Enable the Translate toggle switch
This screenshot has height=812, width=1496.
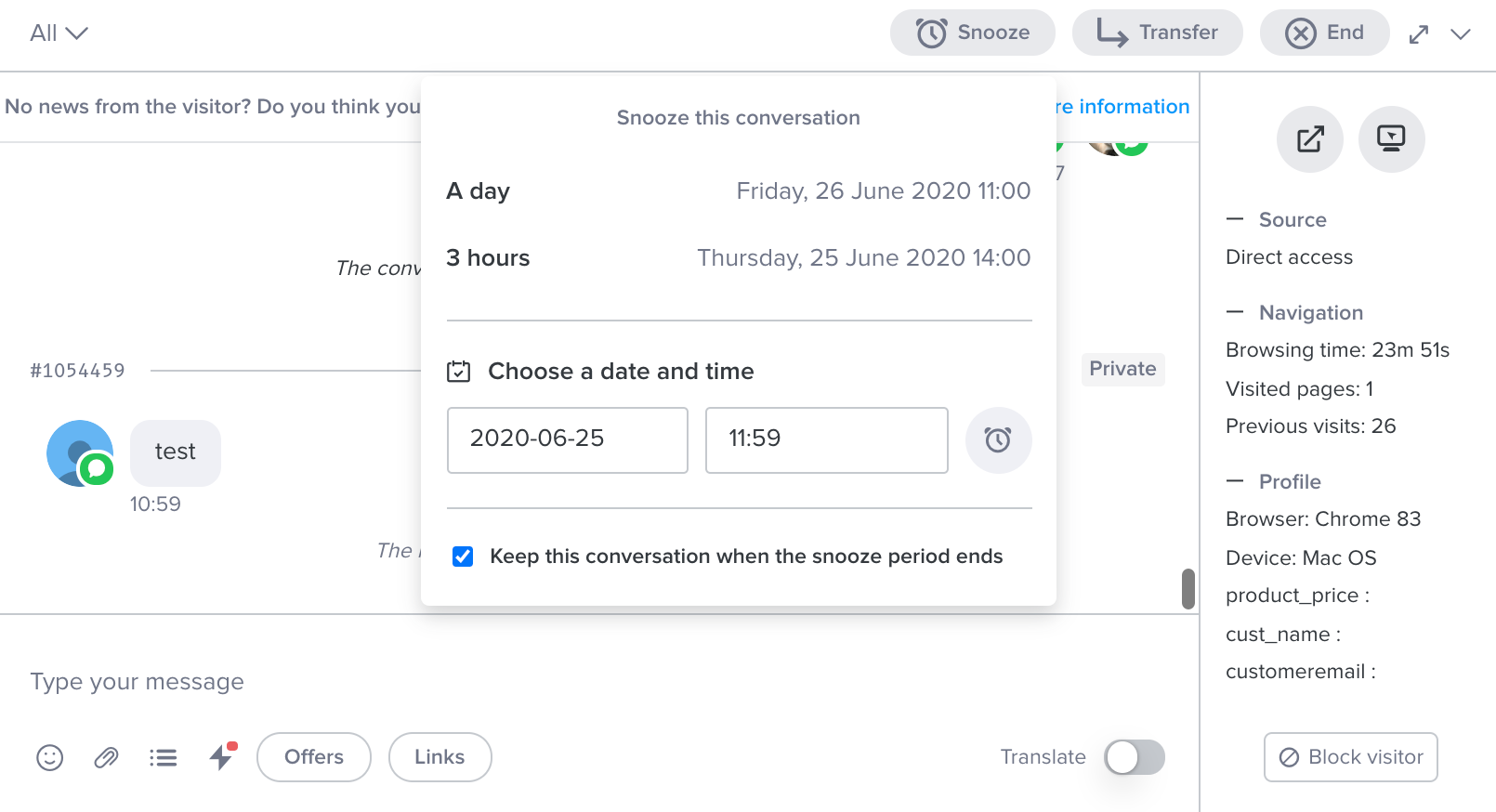pos(1134,757)
